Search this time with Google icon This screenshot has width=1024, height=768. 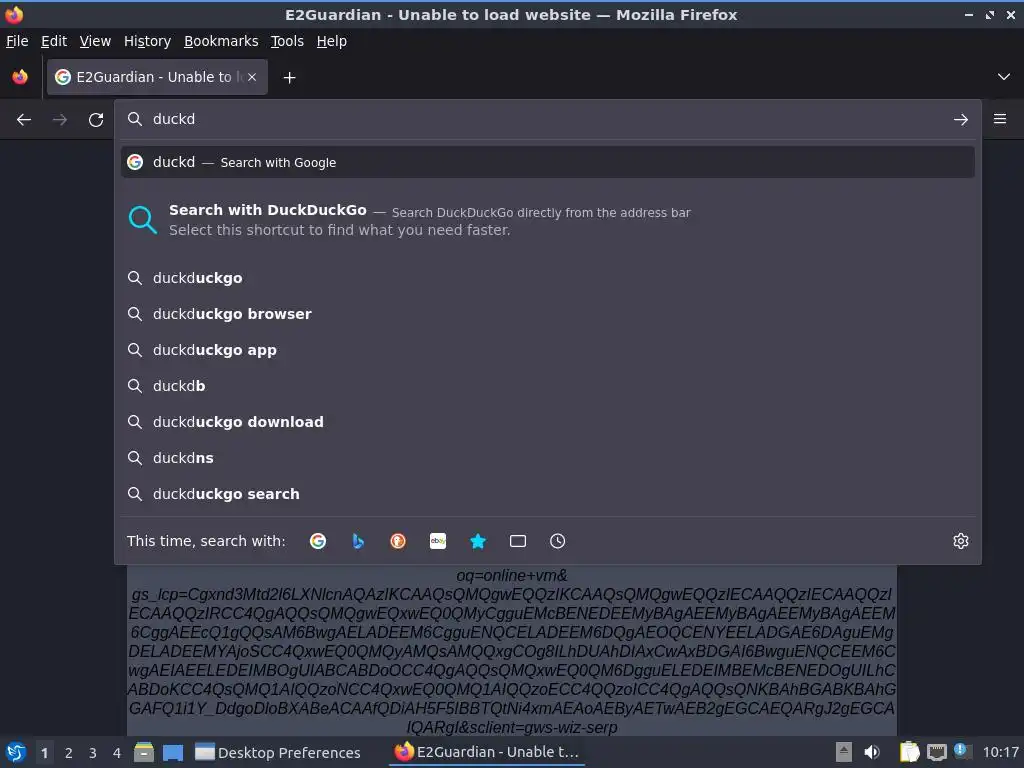(x=318, y=541)
